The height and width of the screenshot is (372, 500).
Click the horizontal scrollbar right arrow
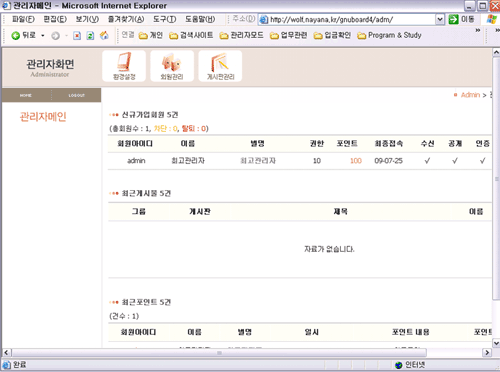pyautogui.click(x=487, y=352)
